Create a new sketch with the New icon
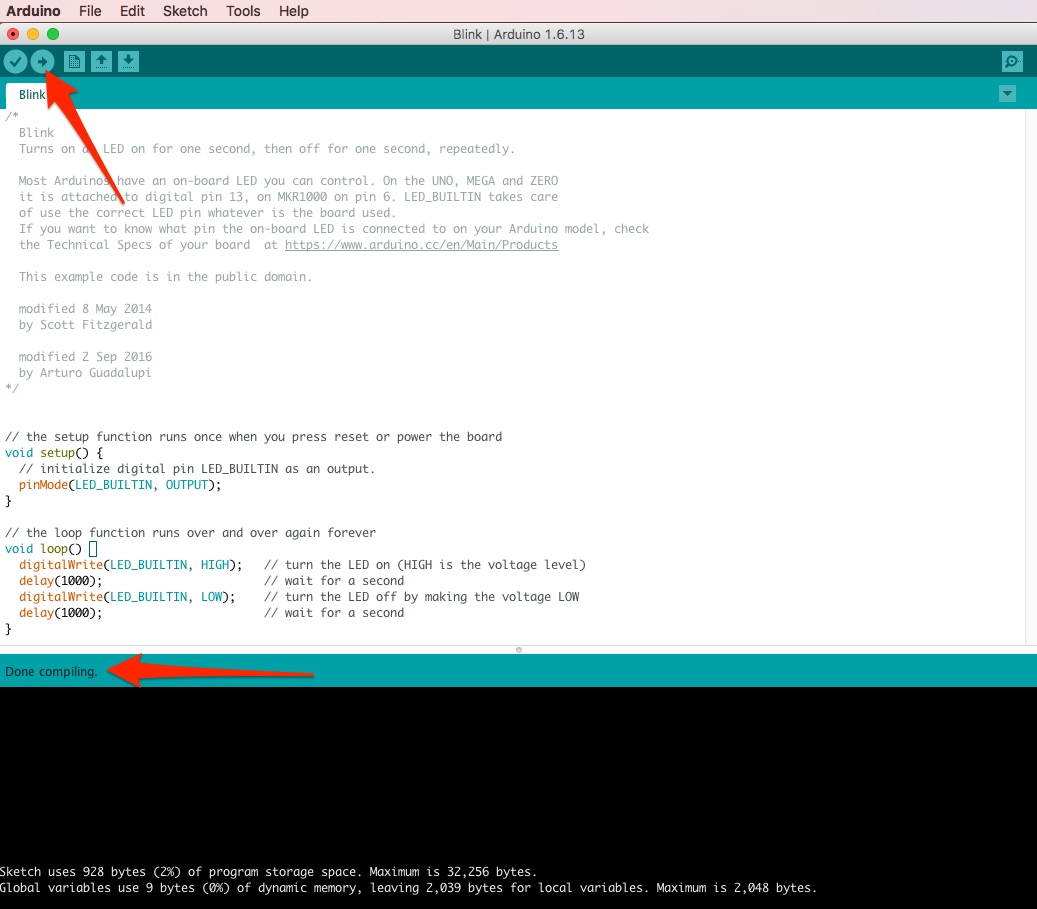Viewport: 1037px width, 909px height. (x=74, y=61)
